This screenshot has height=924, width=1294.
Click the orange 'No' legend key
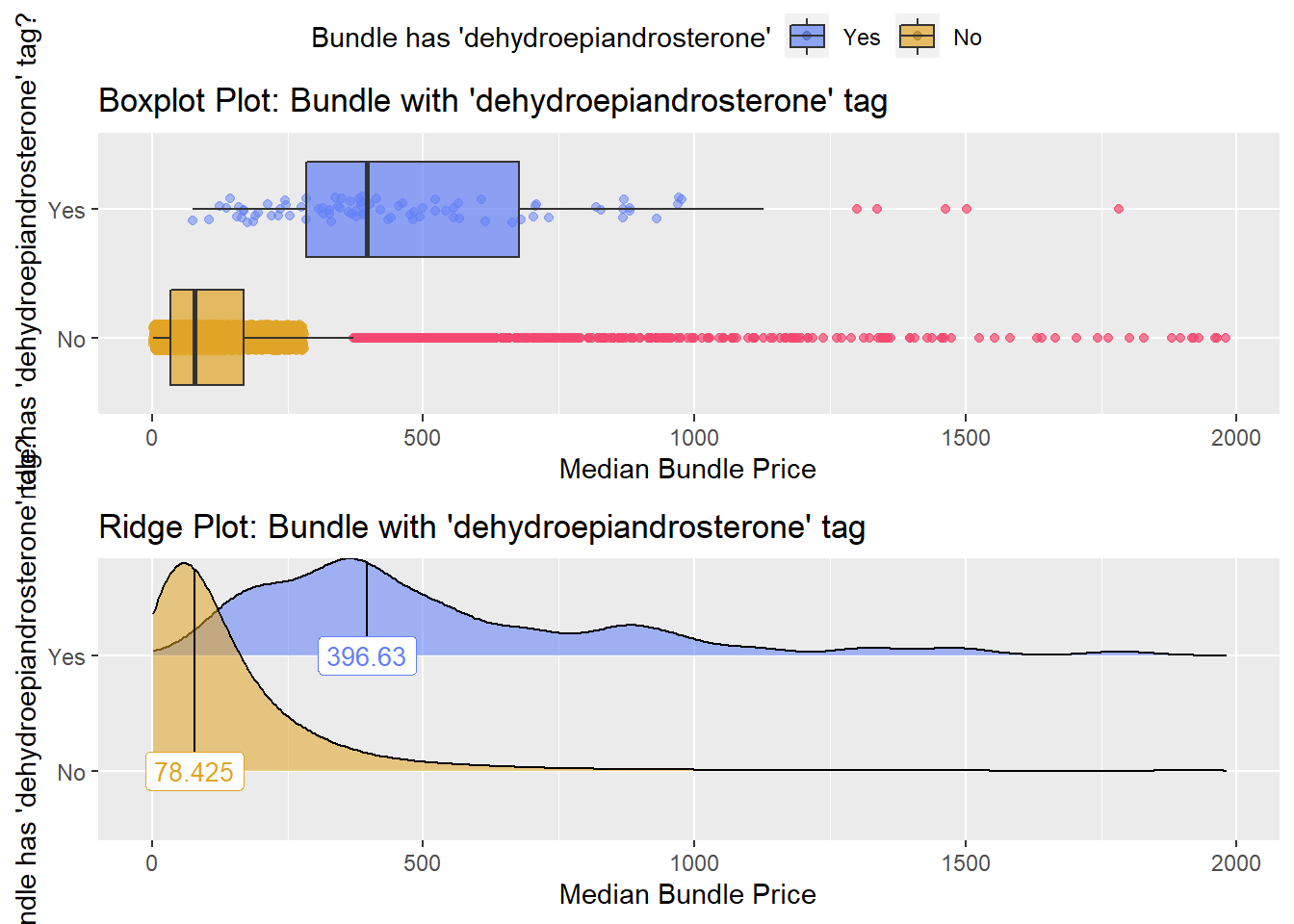click(x=917, y=37)
